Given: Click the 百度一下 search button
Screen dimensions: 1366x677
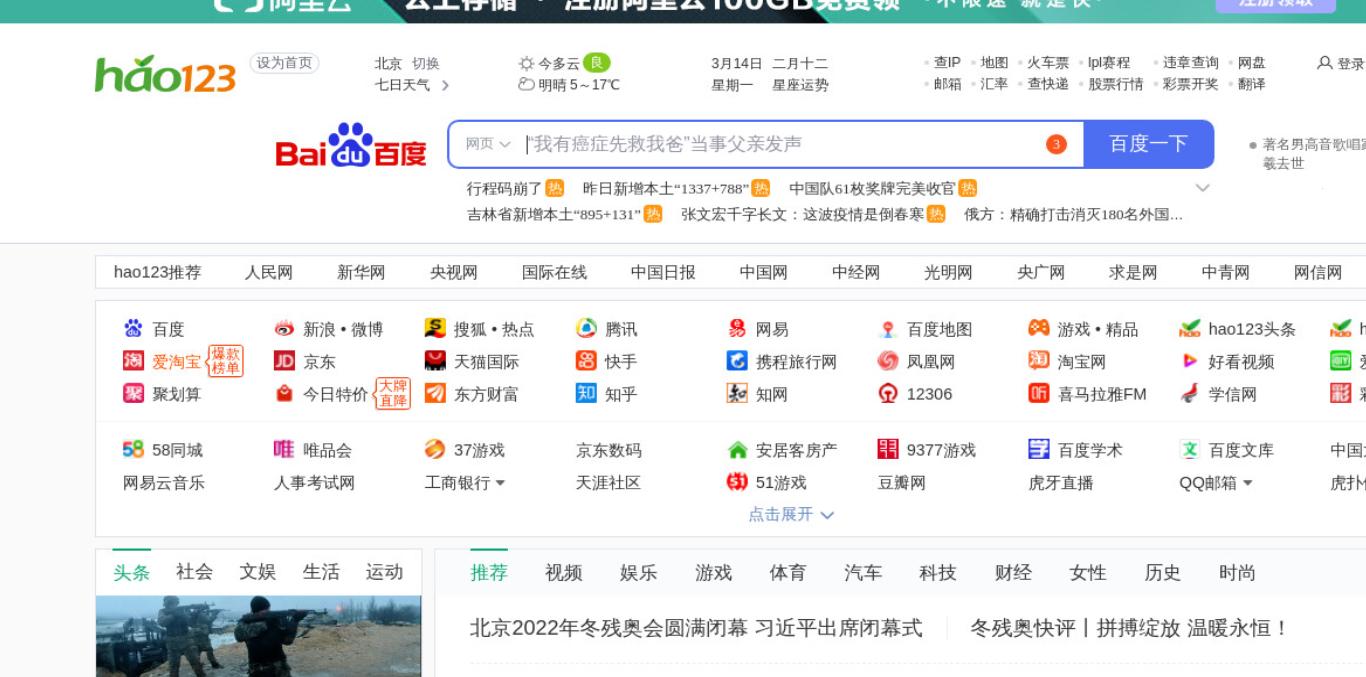Looking at the screenshot, I should [x=1149, y=144].
